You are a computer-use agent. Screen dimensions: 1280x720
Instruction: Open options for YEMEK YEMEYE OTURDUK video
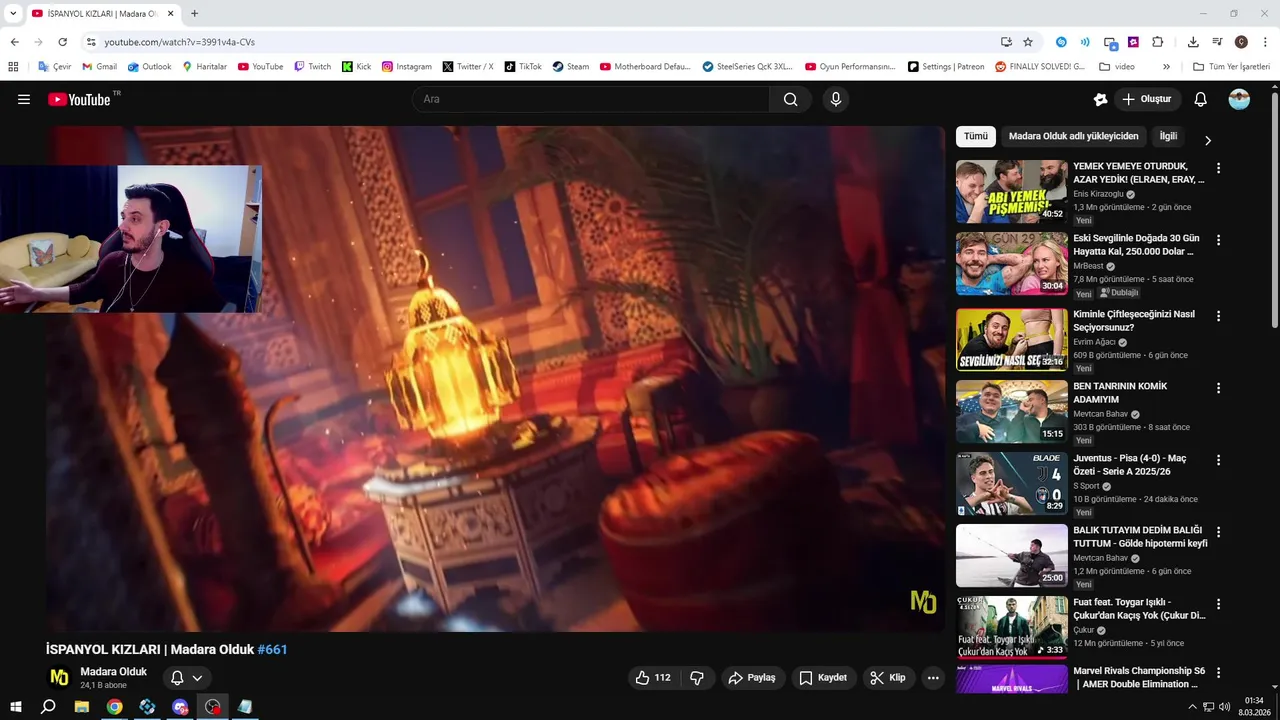click(x=1218, y=168)
